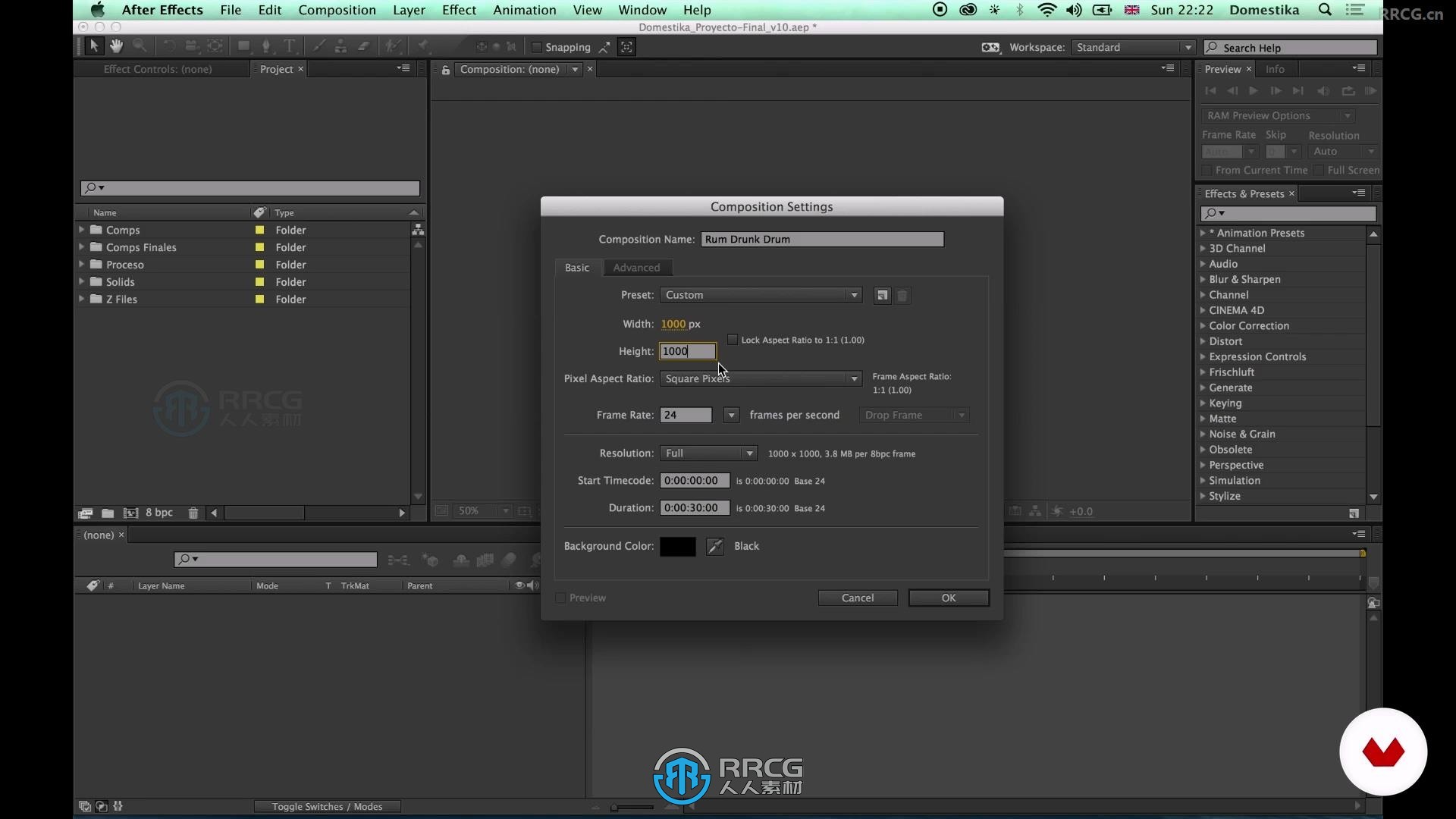Open the Animation menu
1456x819 pixels.
(524, 10)
